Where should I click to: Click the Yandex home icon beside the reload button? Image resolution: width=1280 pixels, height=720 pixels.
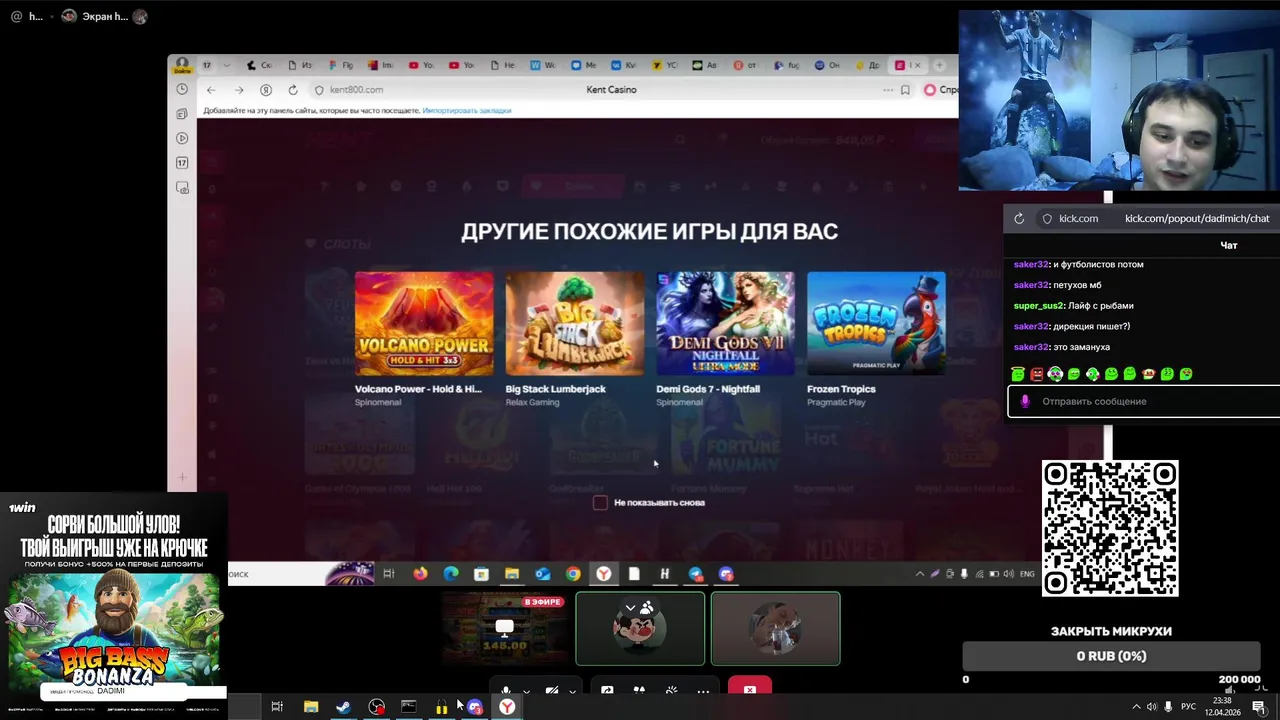pyautogui.click(x=266, y=90)
